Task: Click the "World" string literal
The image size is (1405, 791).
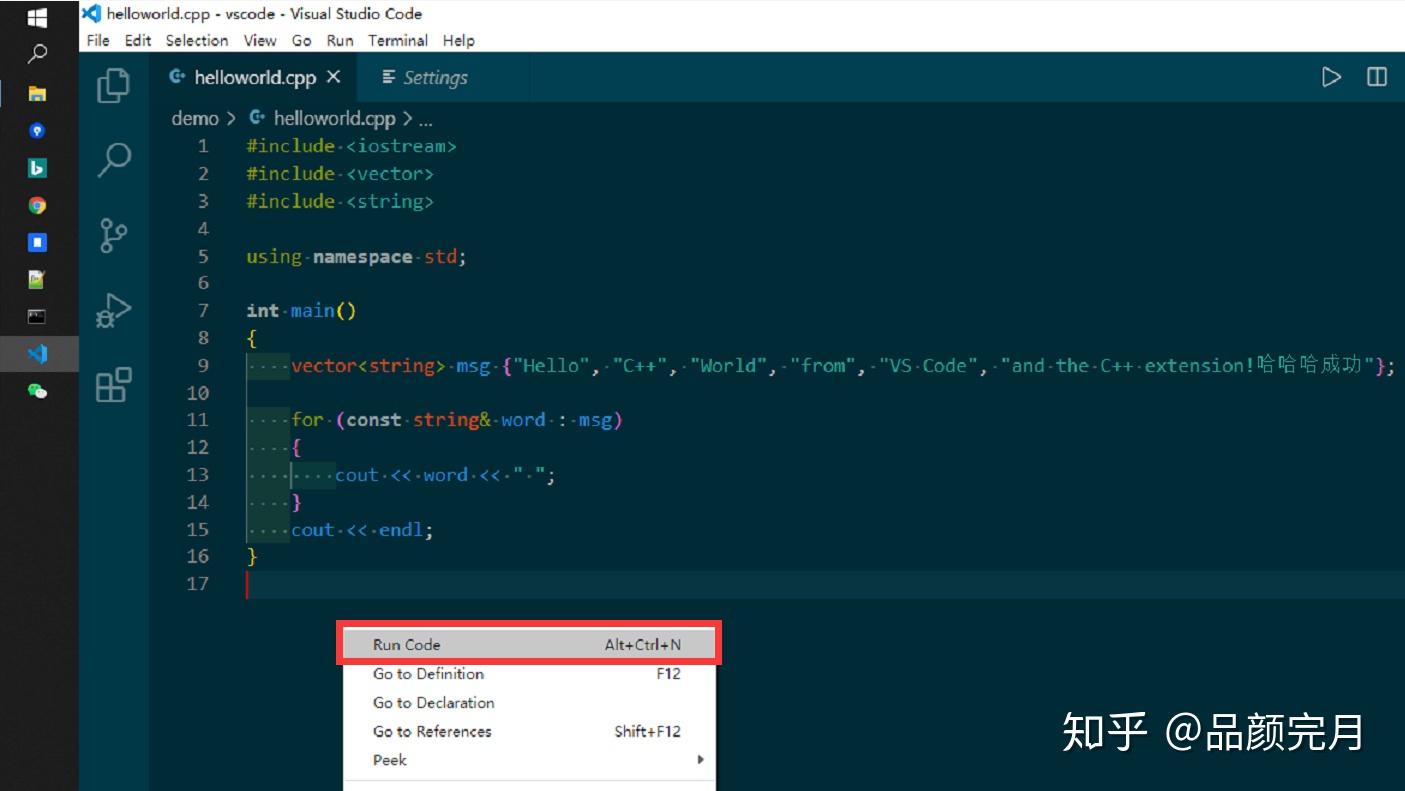Action: coord(728,365)
